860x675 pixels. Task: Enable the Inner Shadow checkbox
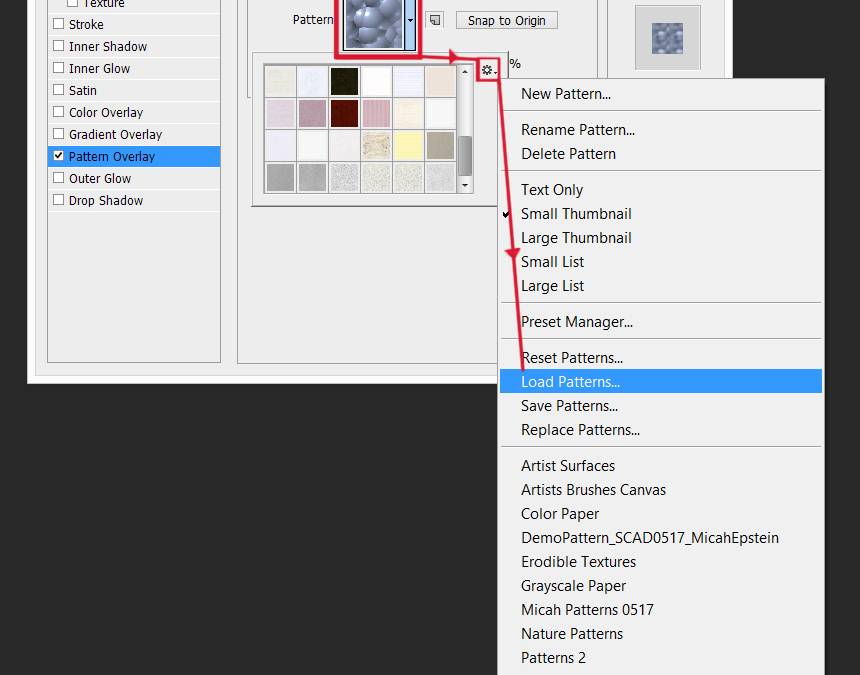click(59, 46)
